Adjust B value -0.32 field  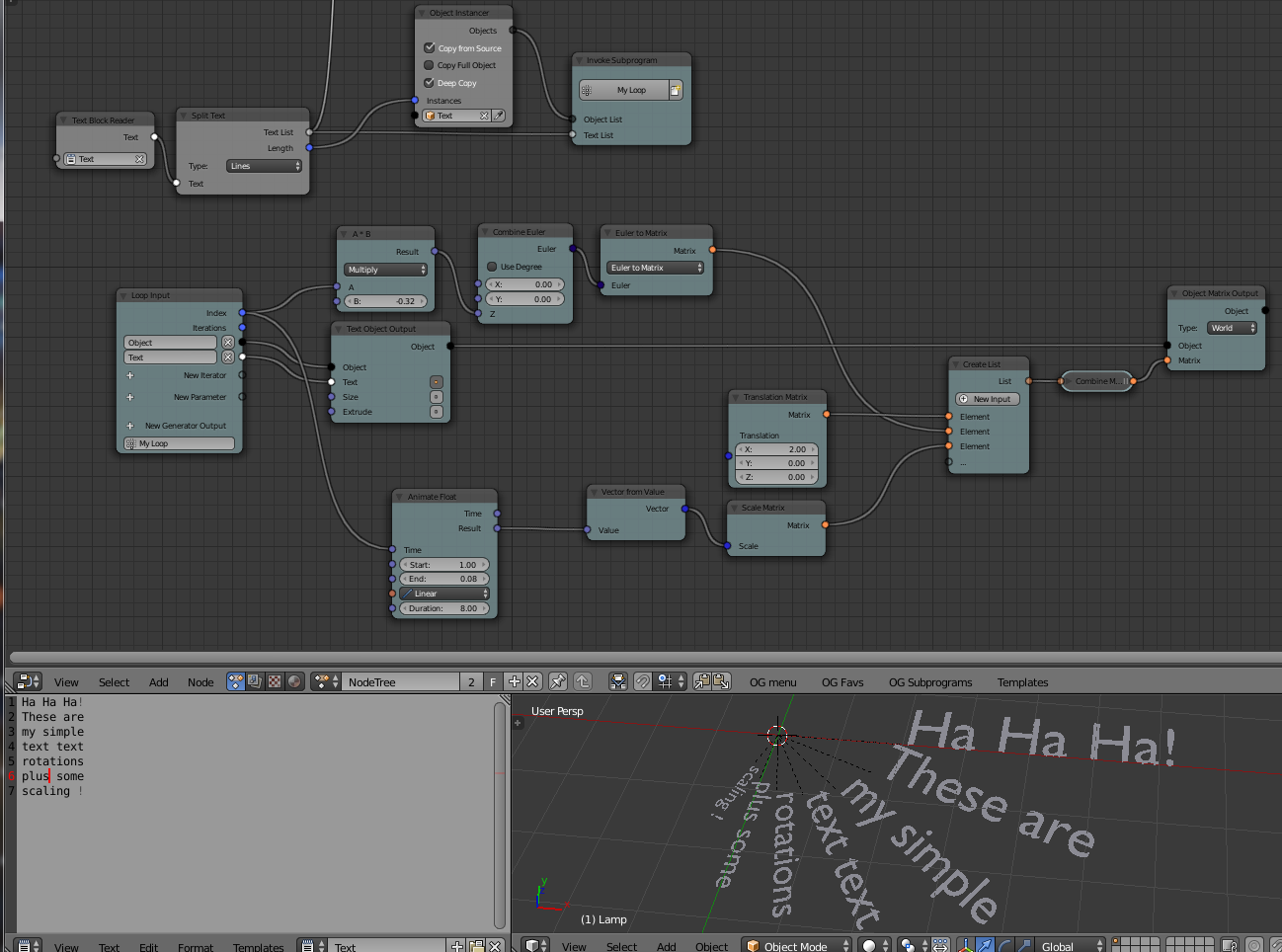[386, 301]
